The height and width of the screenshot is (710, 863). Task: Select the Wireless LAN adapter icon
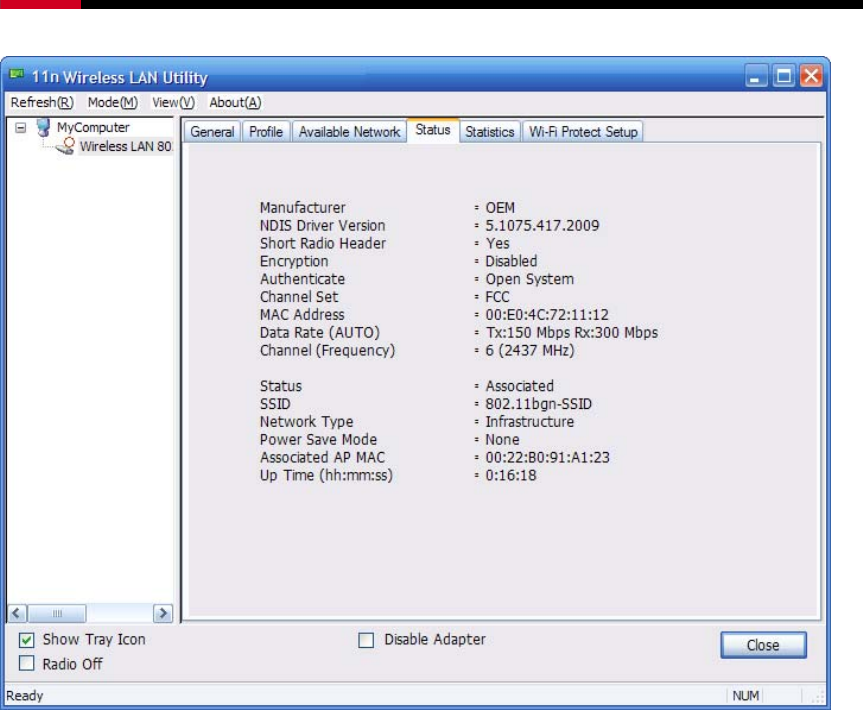point(66,146)
